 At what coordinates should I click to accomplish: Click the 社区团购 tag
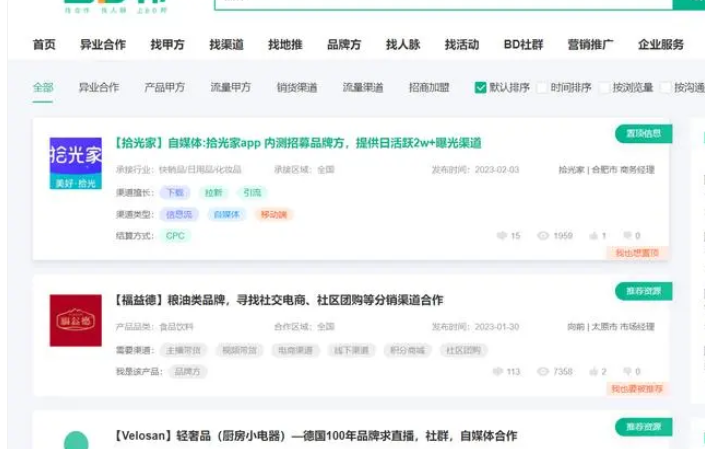coord(464,350)
